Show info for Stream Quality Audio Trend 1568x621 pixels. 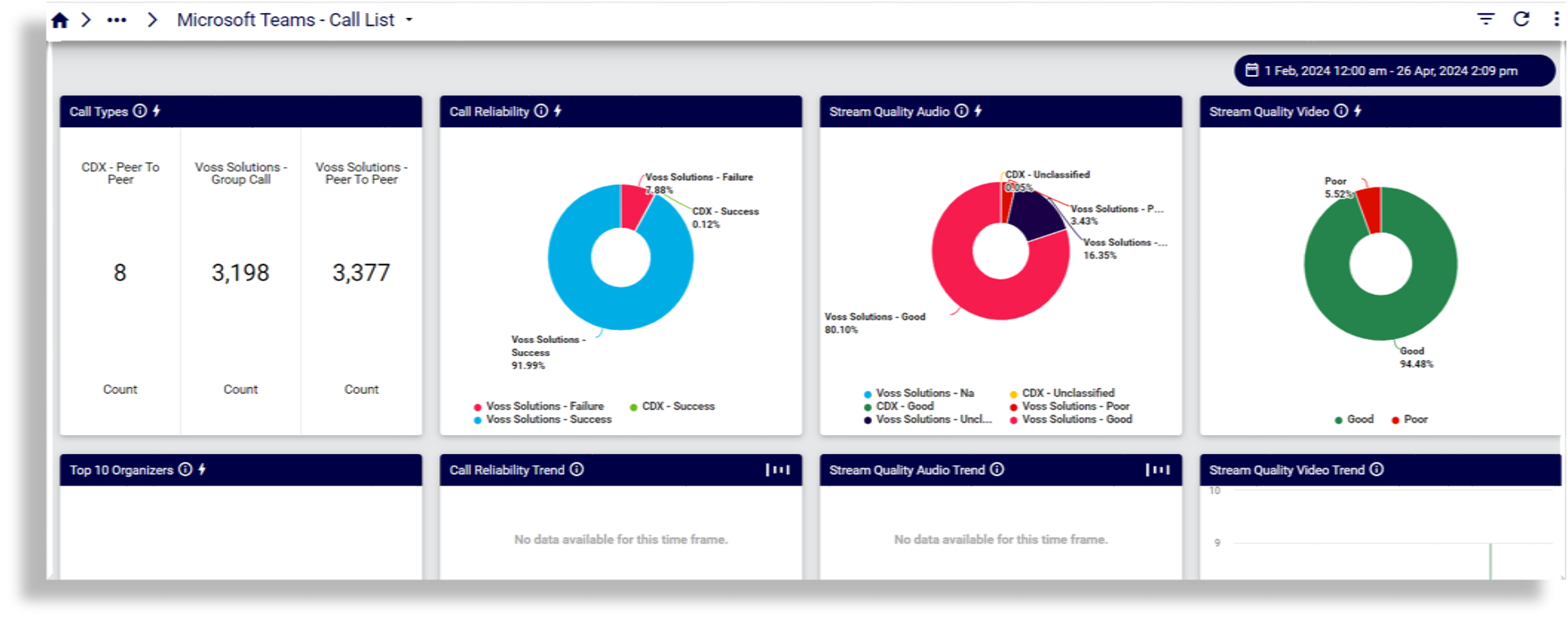tap(998, 469)
